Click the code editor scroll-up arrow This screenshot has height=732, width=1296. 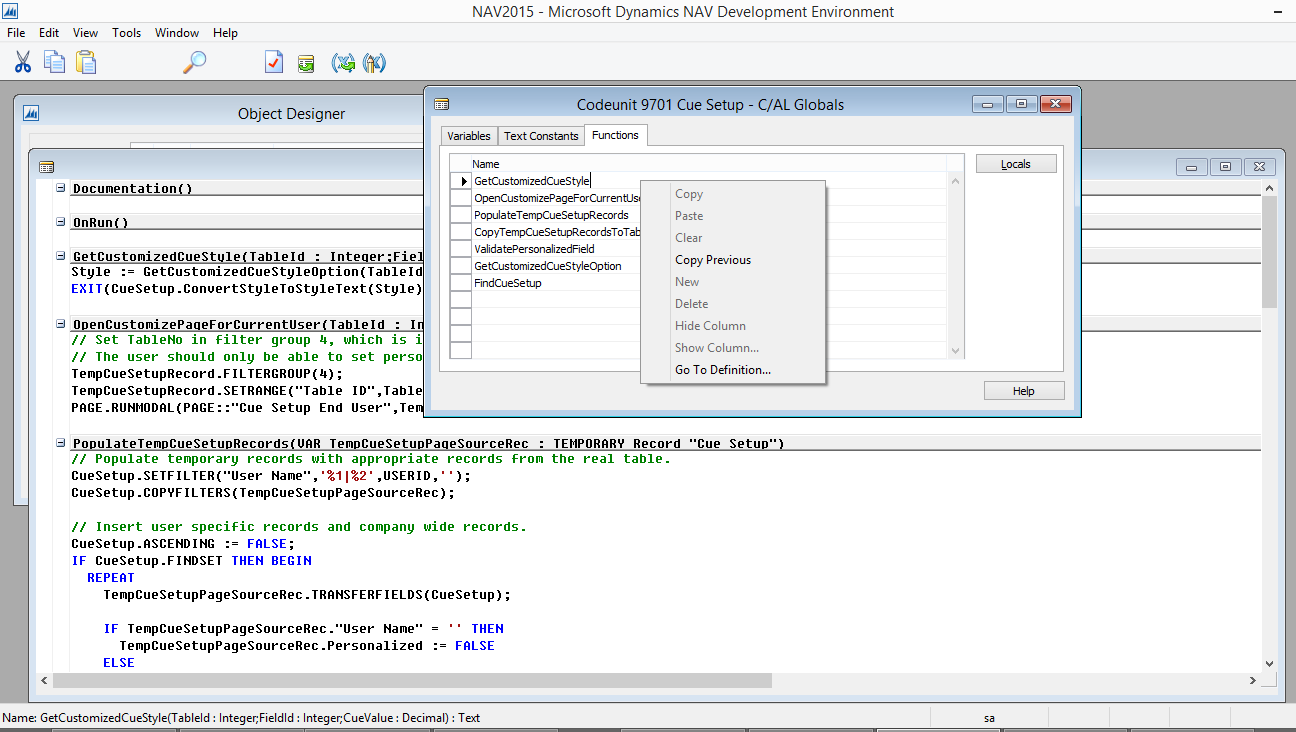coord(1269,188)
